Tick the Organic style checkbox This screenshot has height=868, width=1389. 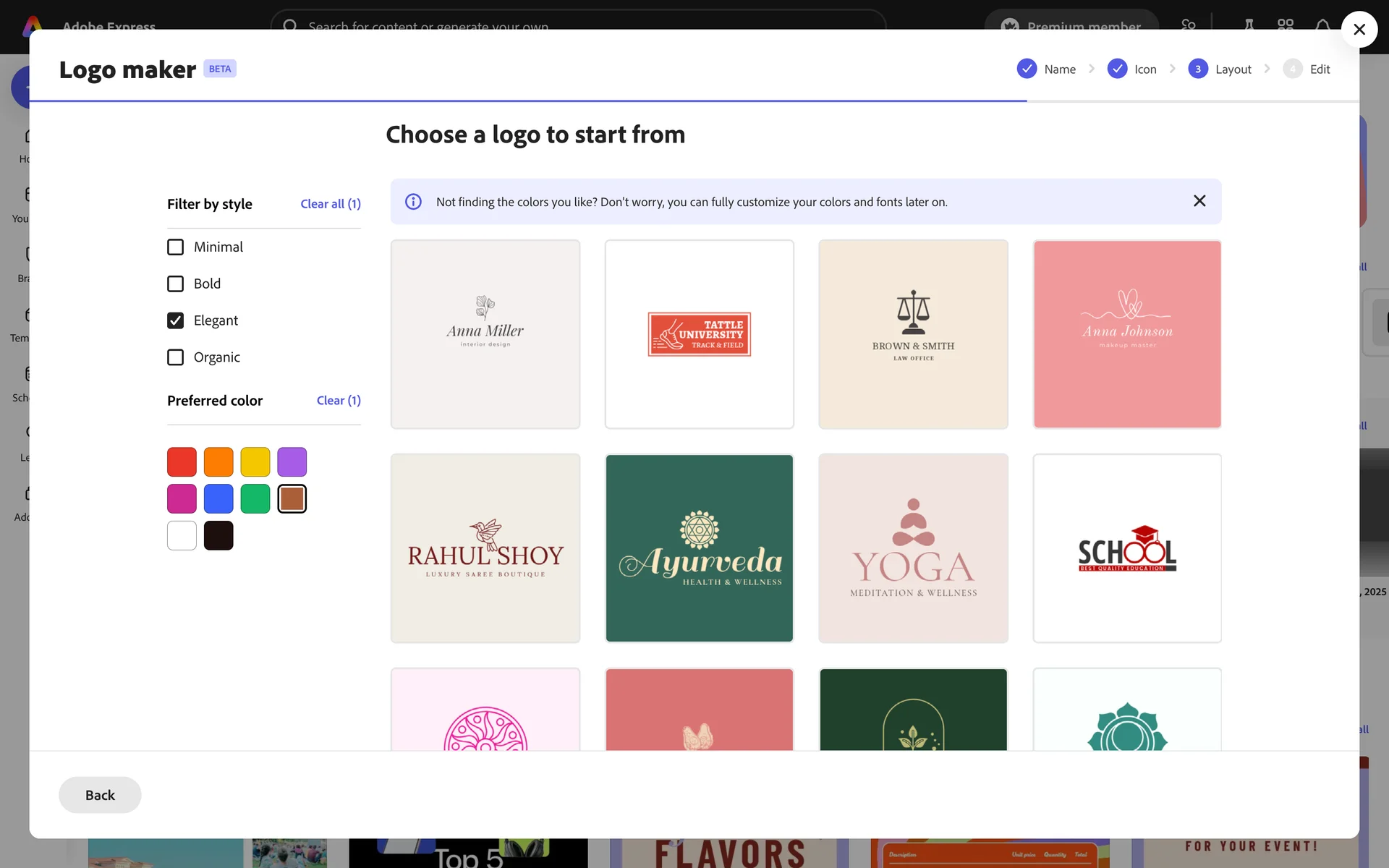175,357
